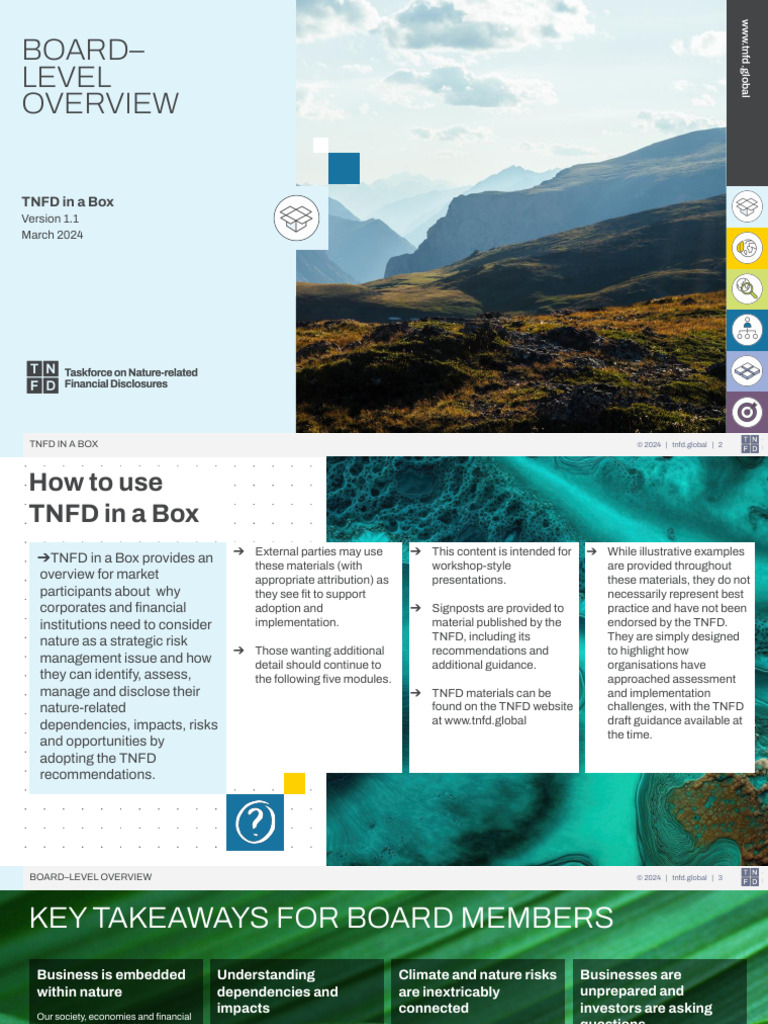Click the 'Understanding dependencies and impacts' card heading
The height and width of the screenshot is (1024, 768).
(278, 991)
